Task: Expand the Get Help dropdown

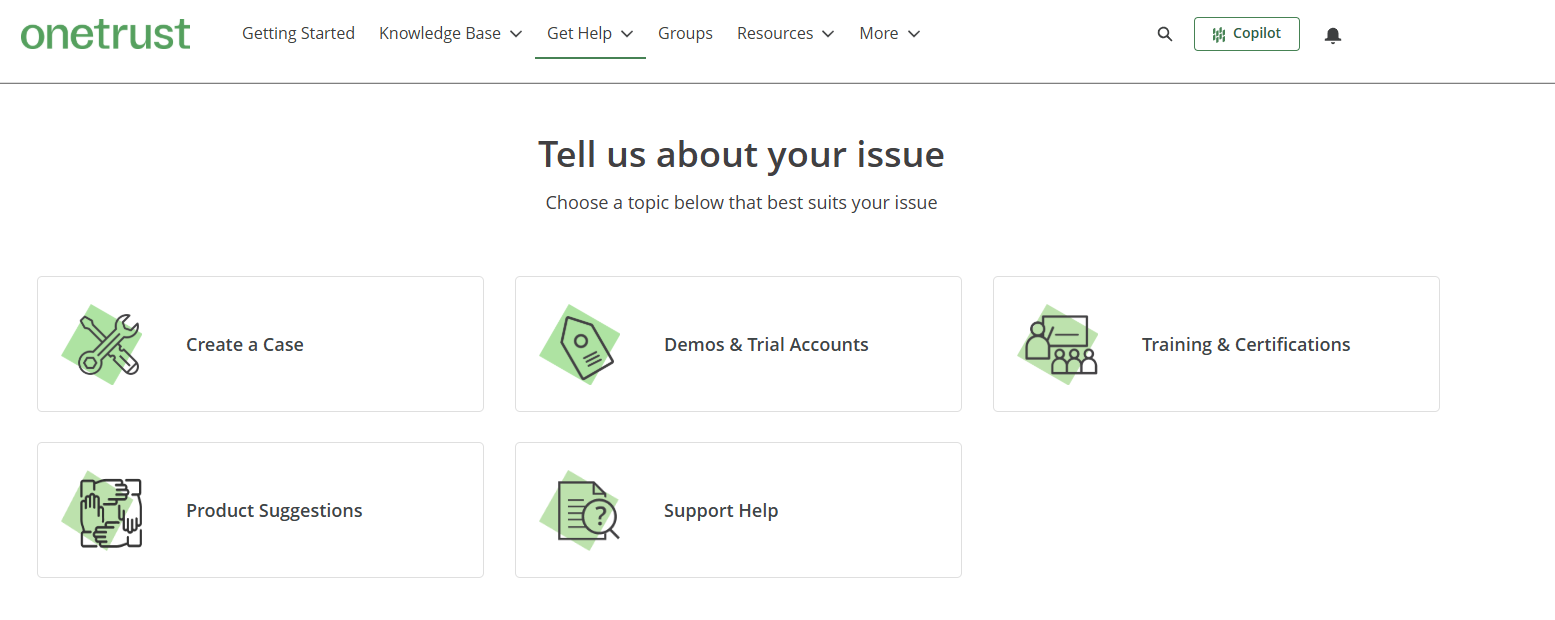Action: pos(590,34)
